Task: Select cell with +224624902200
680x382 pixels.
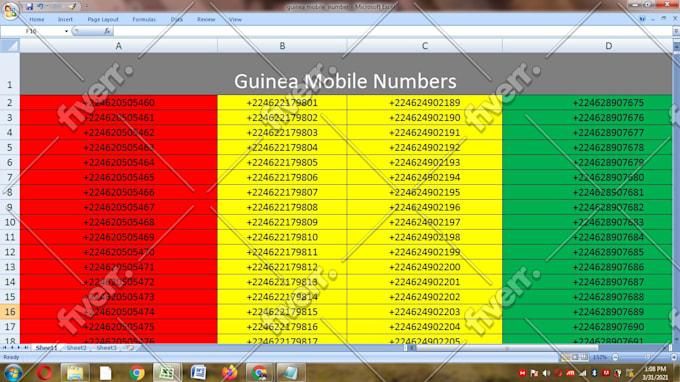Action: 425,267
